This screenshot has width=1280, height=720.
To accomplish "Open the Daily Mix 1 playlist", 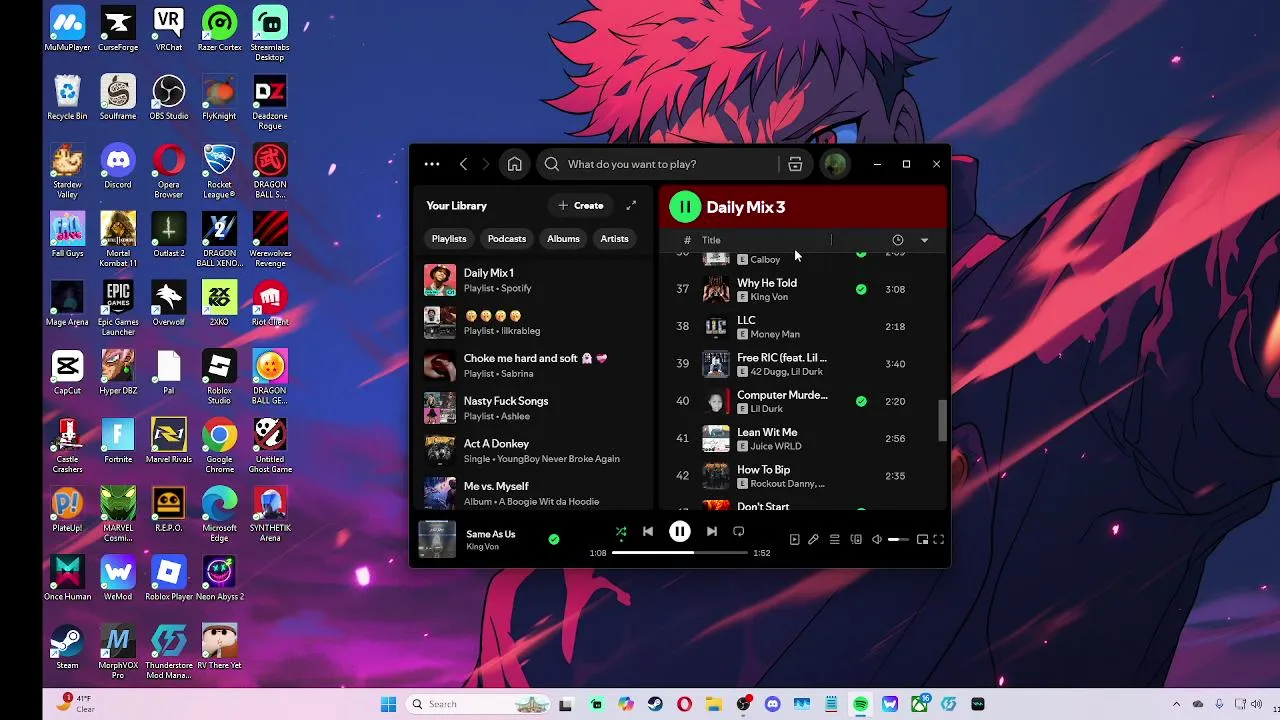I will (534, 280).
